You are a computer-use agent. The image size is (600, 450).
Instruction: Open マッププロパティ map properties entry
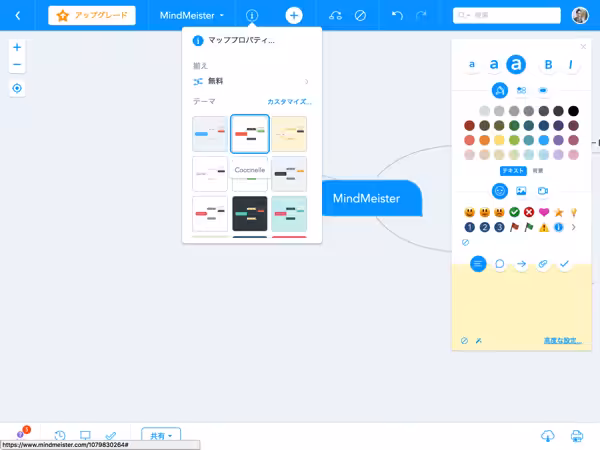[233, 40]
